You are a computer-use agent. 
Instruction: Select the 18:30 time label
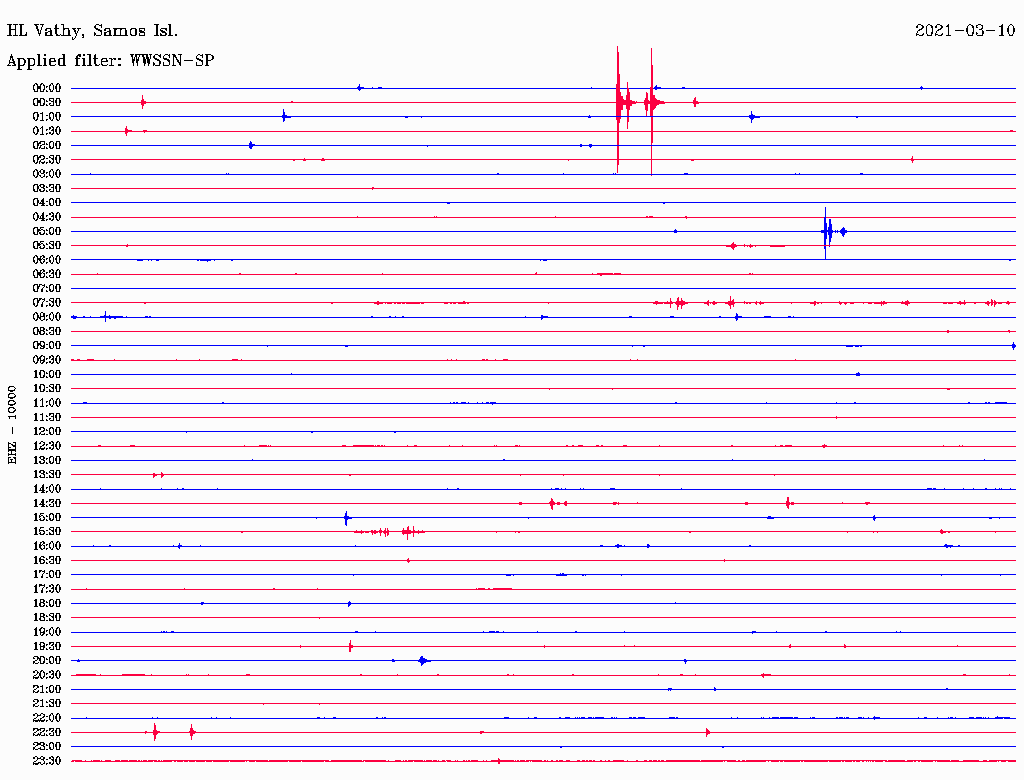click(x=47, y=618)
